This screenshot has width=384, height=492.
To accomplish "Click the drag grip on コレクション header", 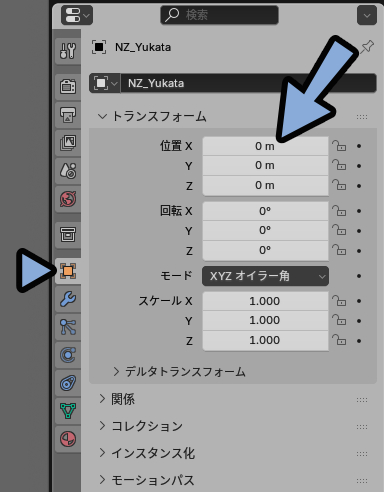I will 362,427.
